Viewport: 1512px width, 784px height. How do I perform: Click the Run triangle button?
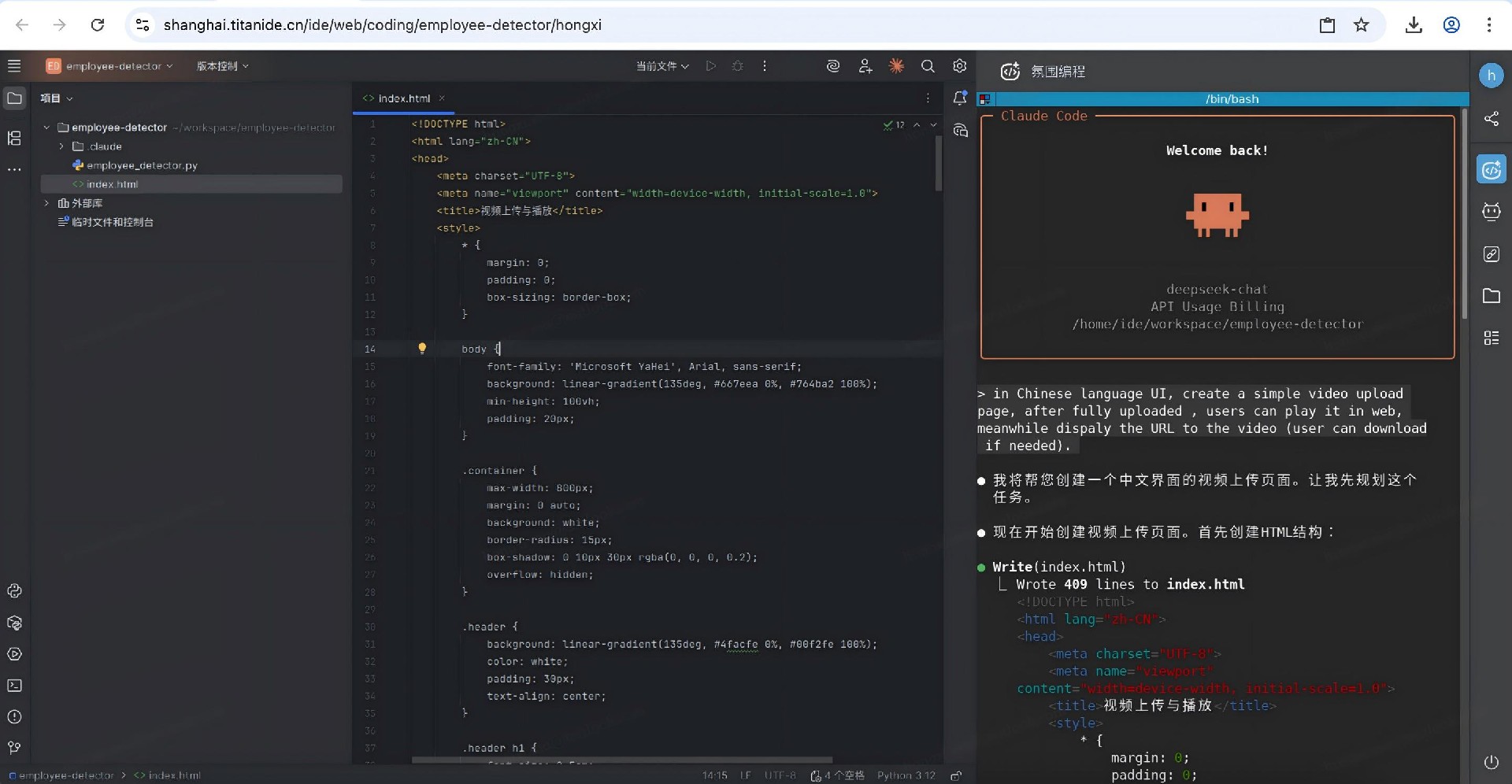[x=711, y=66]
